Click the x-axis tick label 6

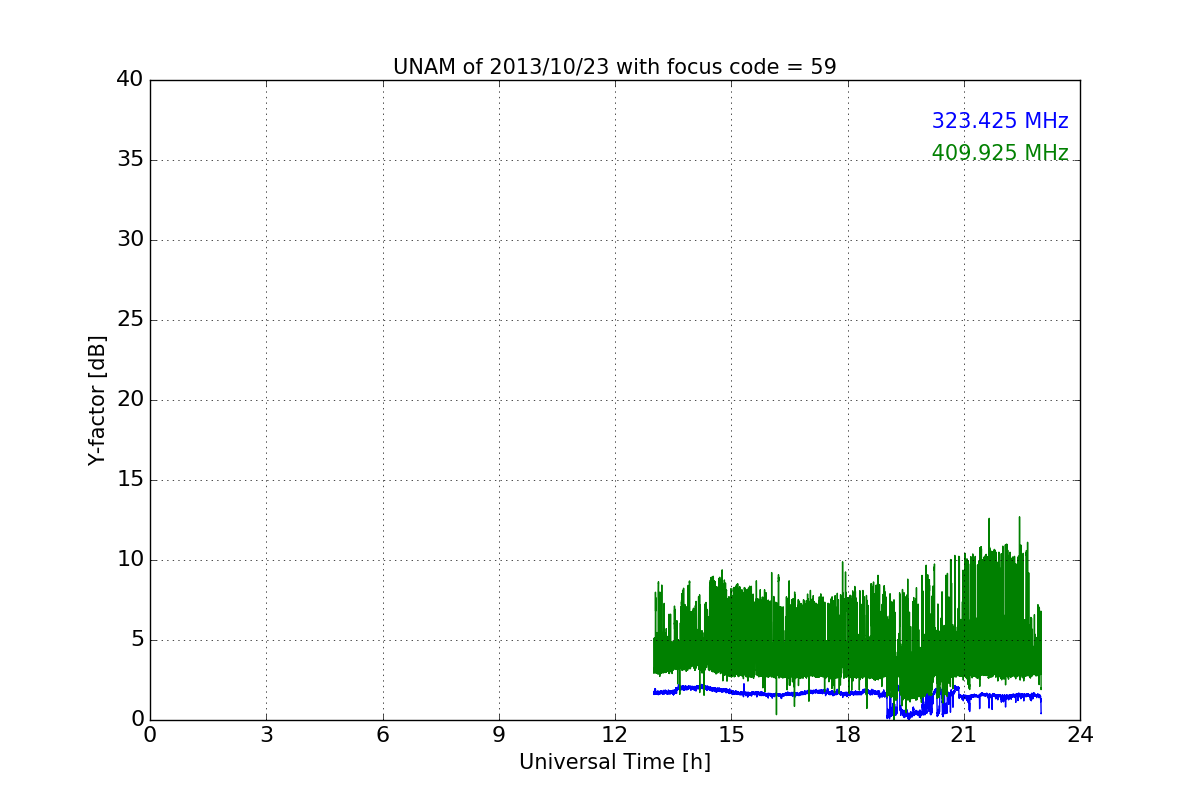pyautogui.click(x=382, y=735)
